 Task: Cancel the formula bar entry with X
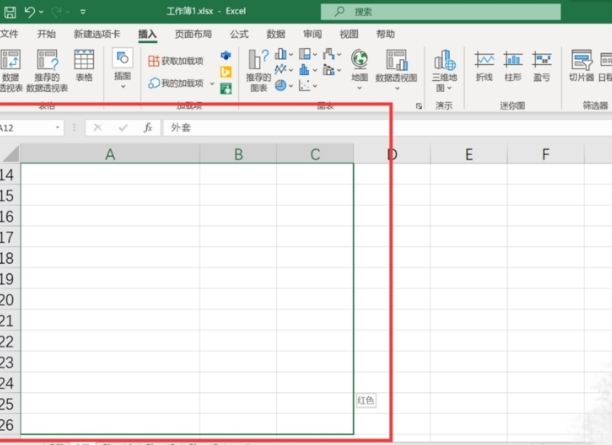click(98, 128)
